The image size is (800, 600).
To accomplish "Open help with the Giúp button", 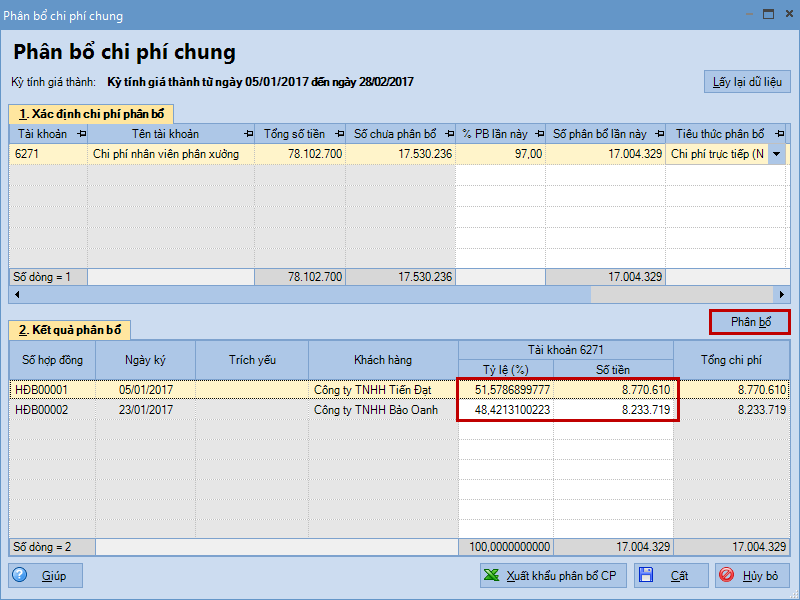I will (46, 576).
